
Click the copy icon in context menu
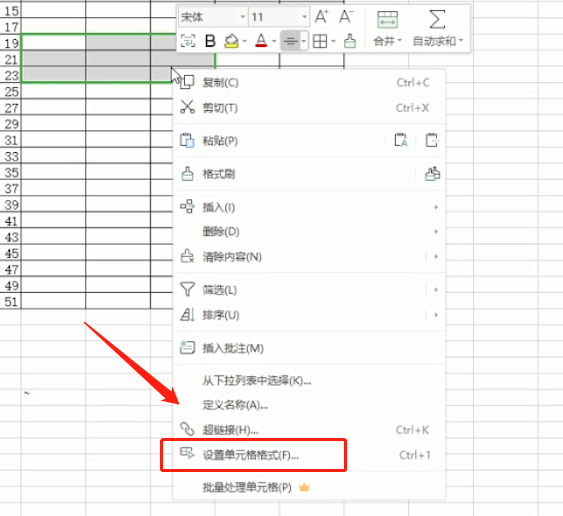tap(187, 82)
